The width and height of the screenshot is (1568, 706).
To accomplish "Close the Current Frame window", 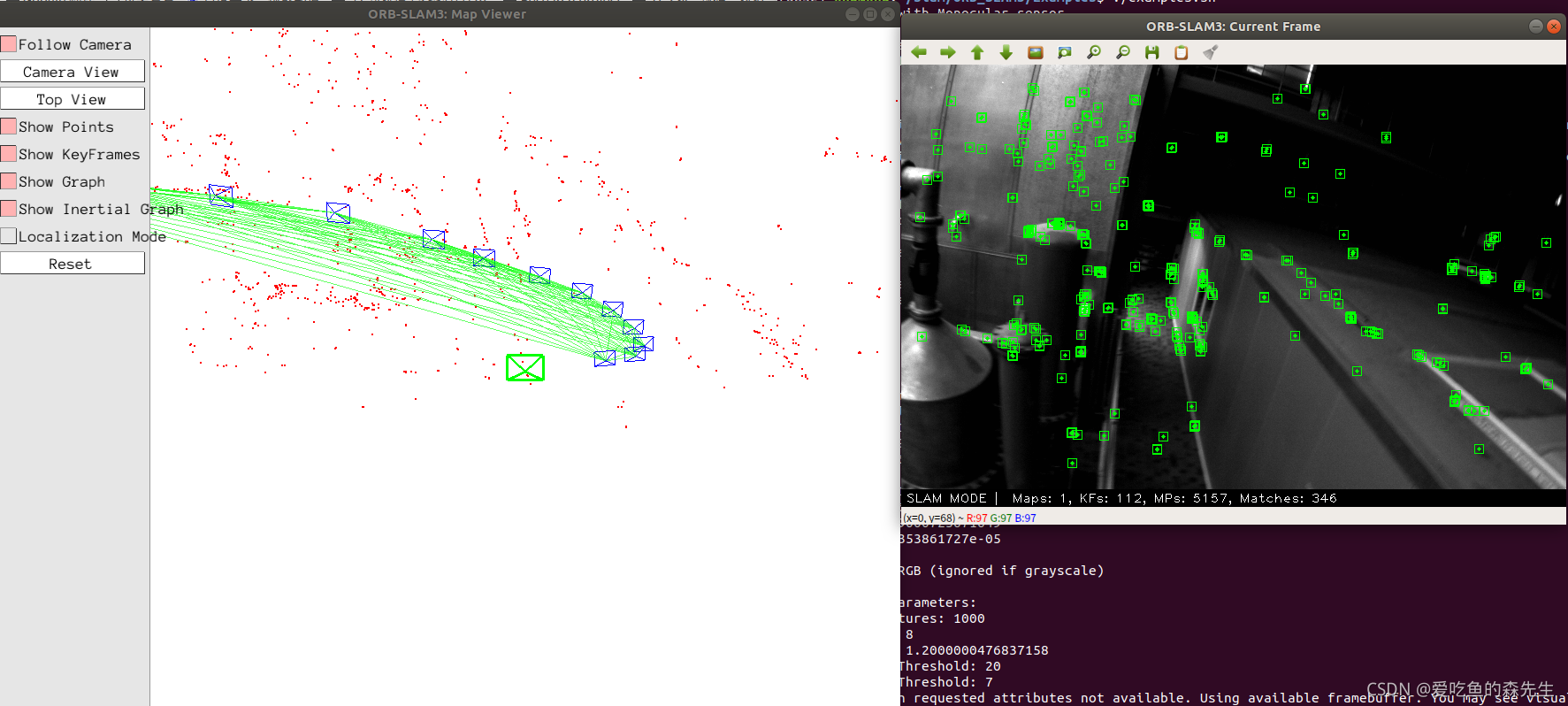I will (x=1554, y=27).
